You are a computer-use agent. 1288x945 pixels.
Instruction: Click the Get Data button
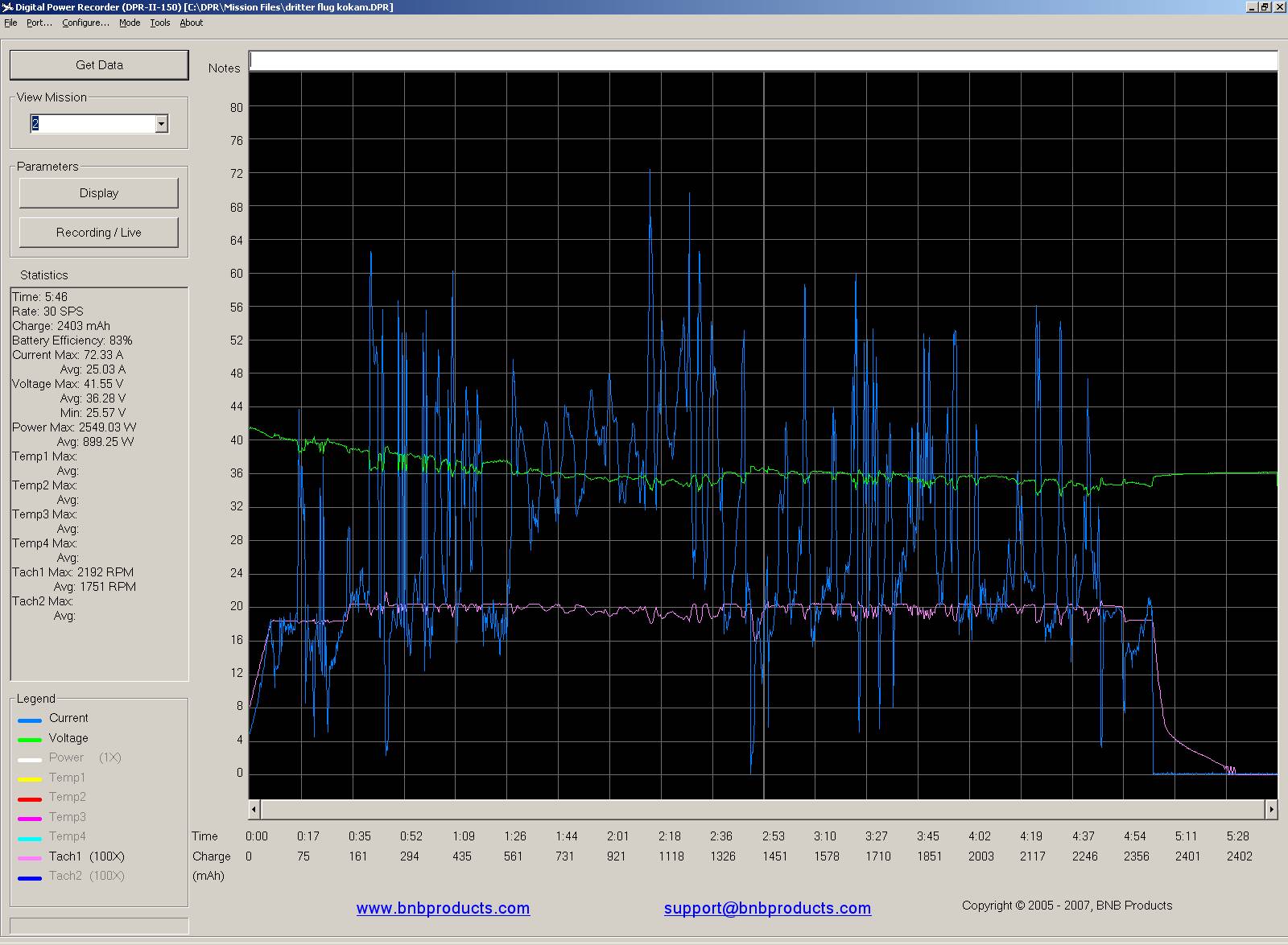(x=99, y=65)
